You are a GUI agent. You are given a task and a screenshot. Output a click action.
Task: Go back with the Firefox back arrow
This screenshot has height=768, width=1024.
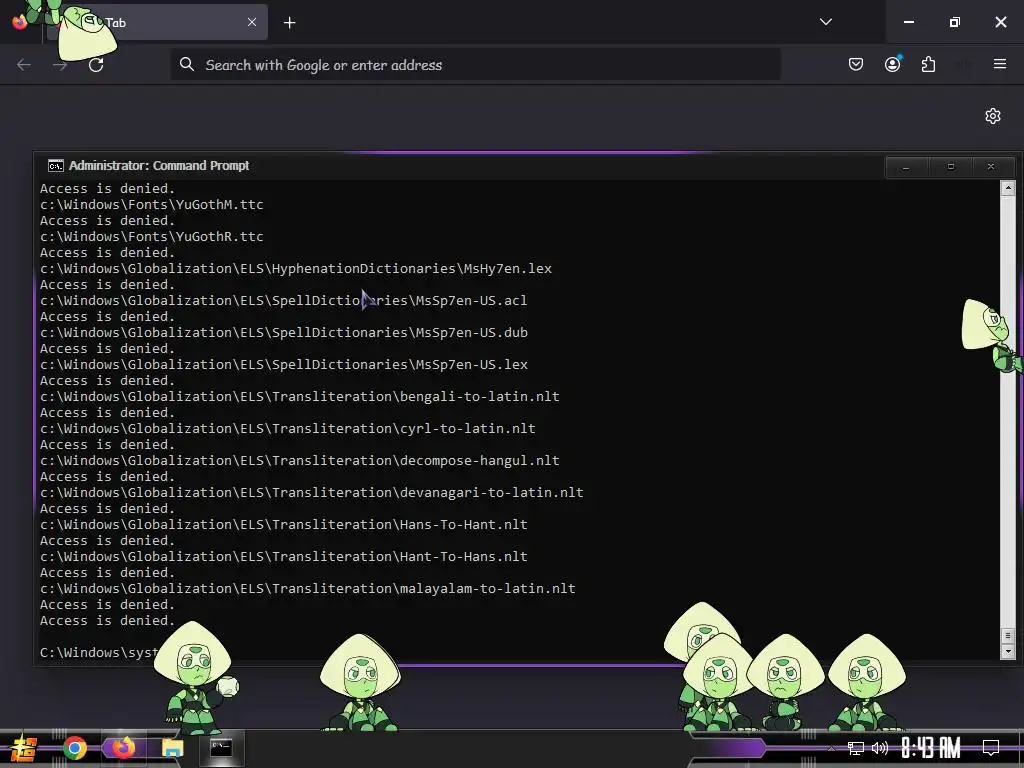point(24,65)
